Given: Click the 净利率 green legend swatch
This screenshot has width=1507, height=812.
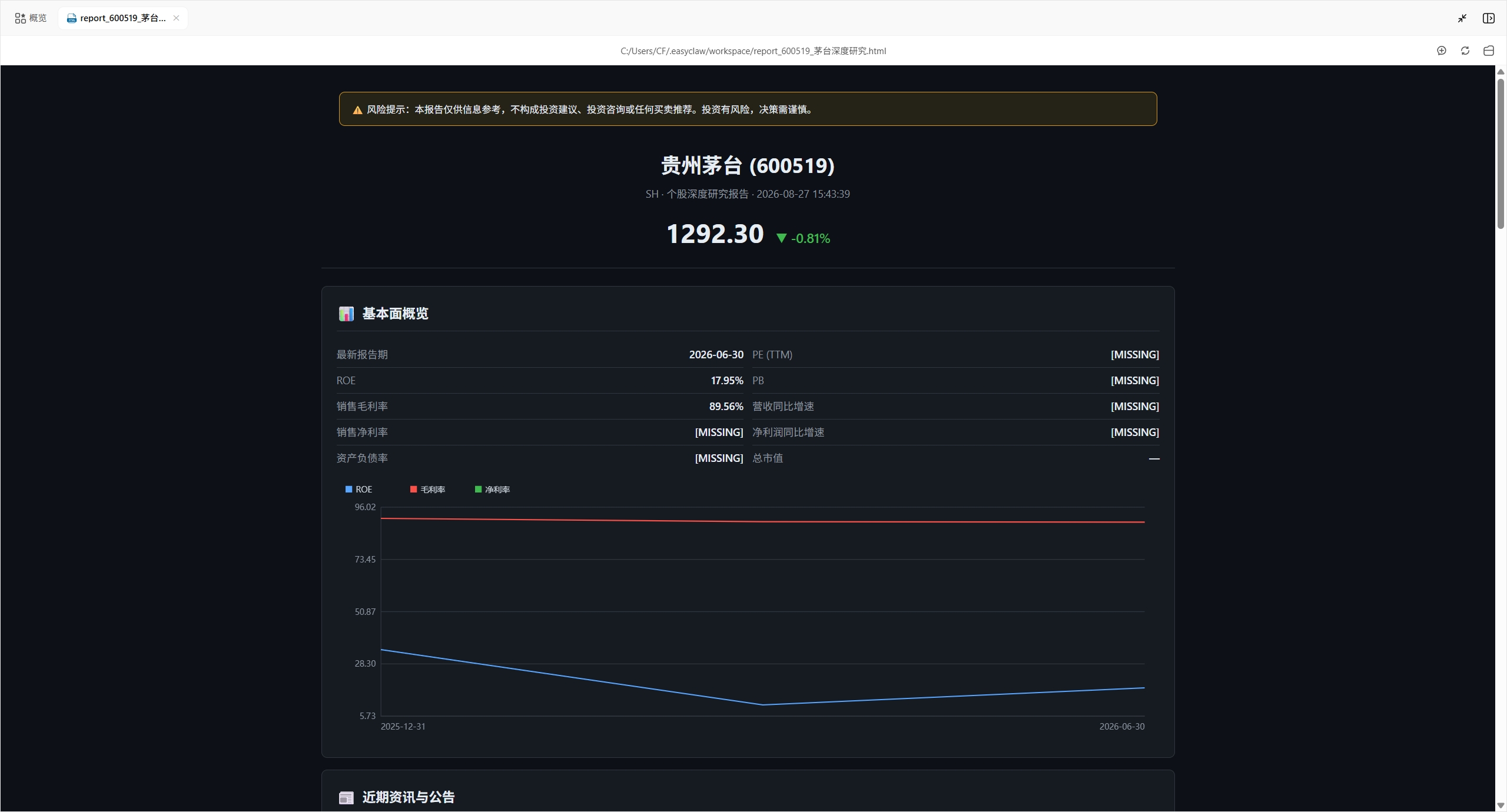Looking at the screenshot, I should click(478, 490).
